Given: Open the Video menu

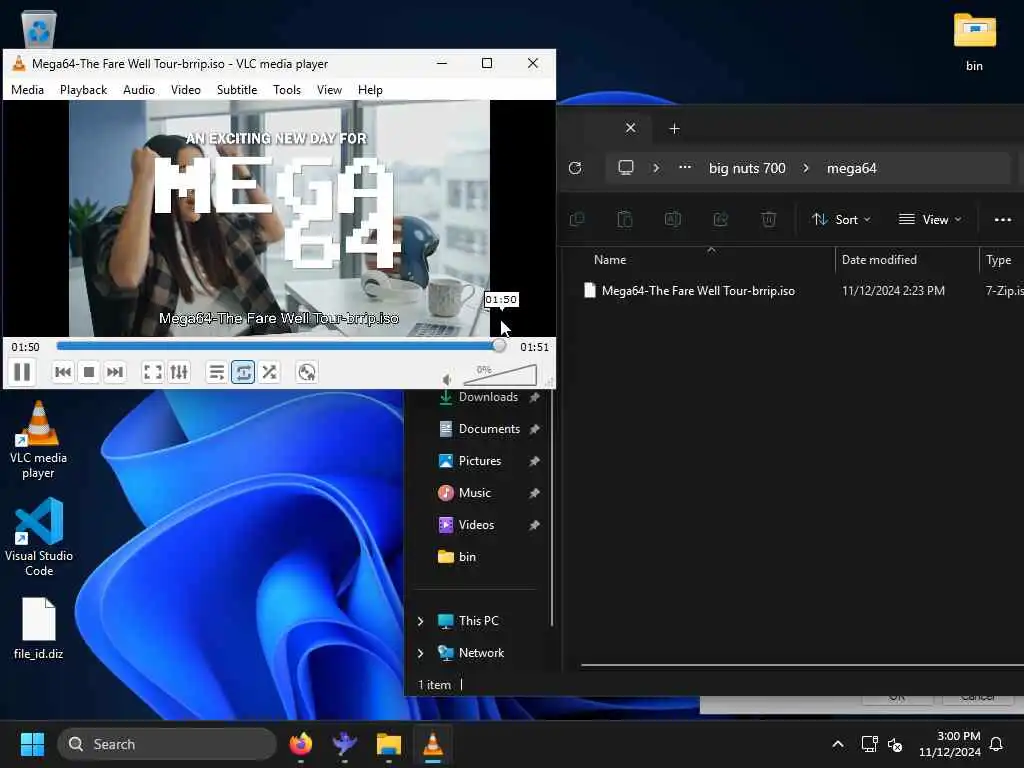Looking at the screenshot, I should [x=186, y=90].
